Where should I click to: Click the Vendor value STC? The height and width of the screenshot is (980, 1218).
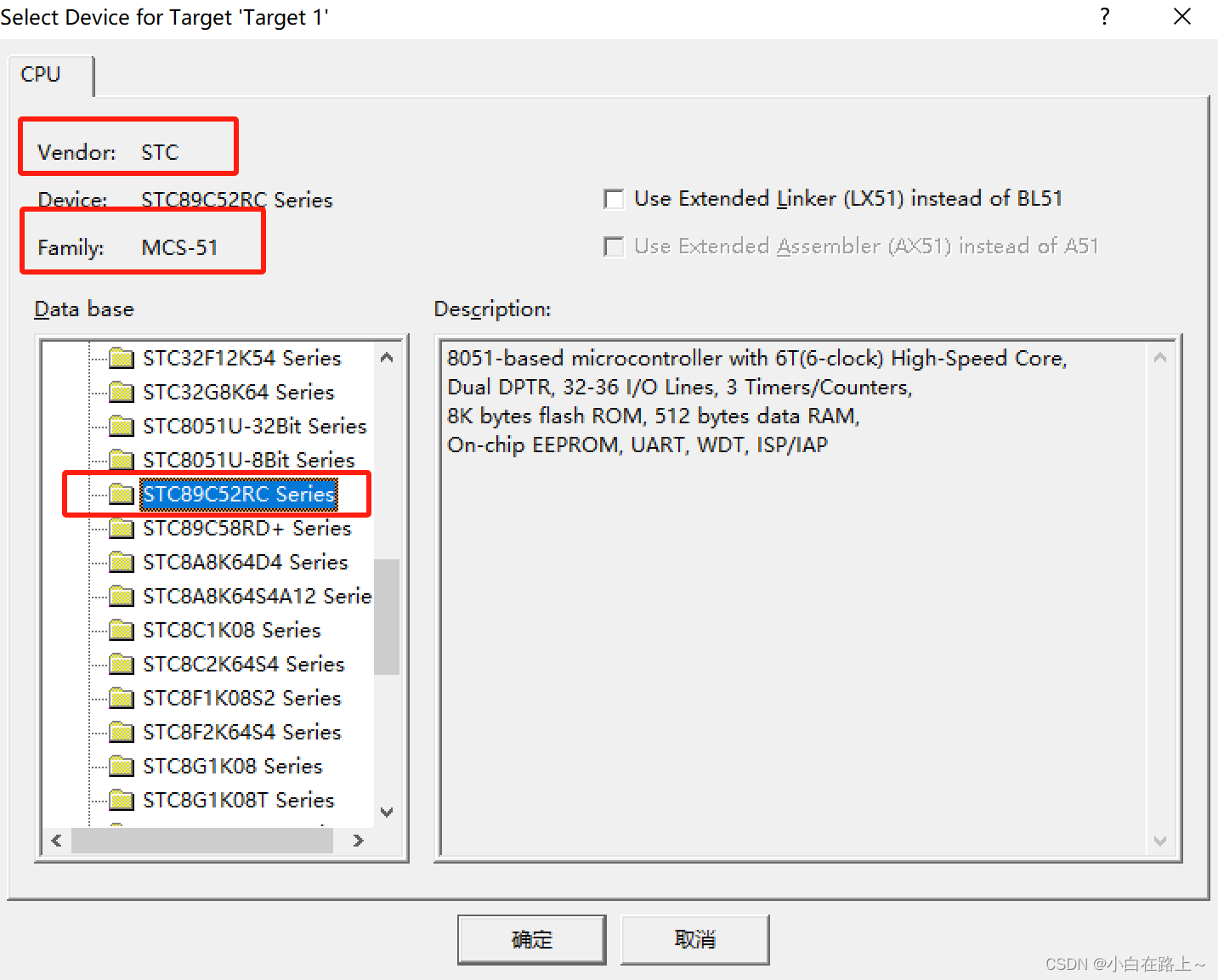tap(160, 152)
